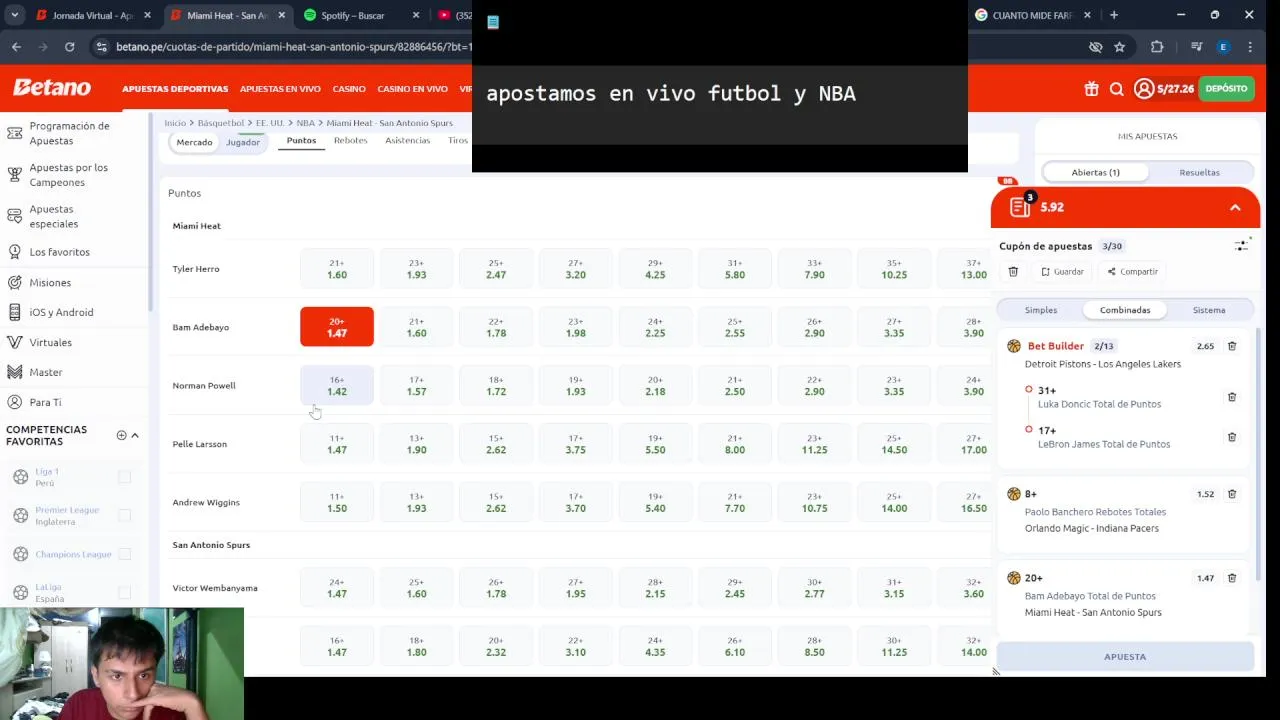Switch to Jugador view toggle
Image resolution: width=1280 pixels, height=720 pixels.
click(243, 142)
